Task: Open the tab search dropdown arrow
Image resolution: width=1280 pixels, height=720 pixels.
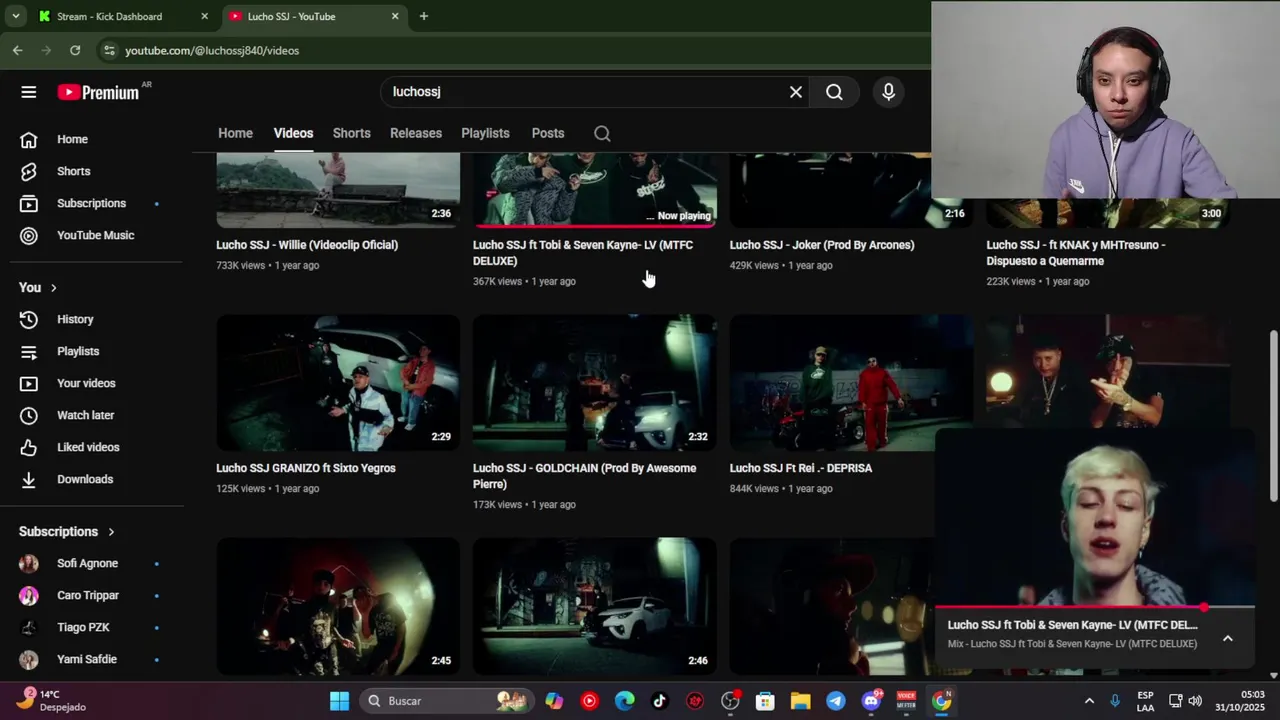Action: [15, 16]
